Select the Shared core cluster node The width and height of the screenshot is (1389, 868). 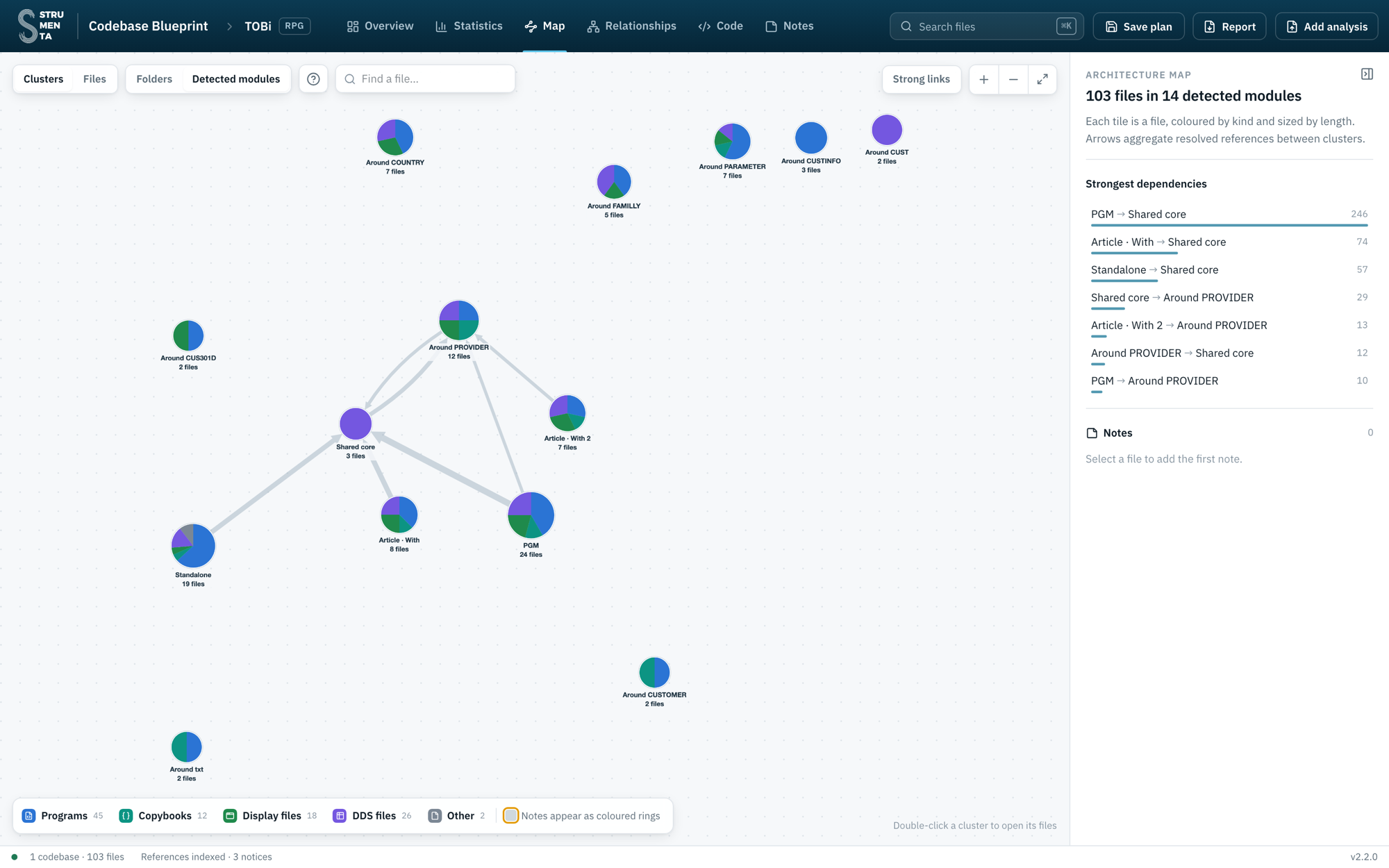click(x=356, y=424)
